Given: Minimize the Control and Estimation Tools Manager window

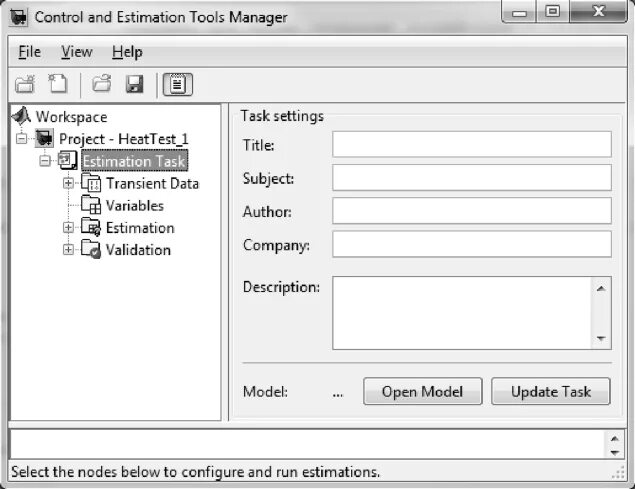Looking at the screenshot, I should pyautogui.click(x=519, y=13).
